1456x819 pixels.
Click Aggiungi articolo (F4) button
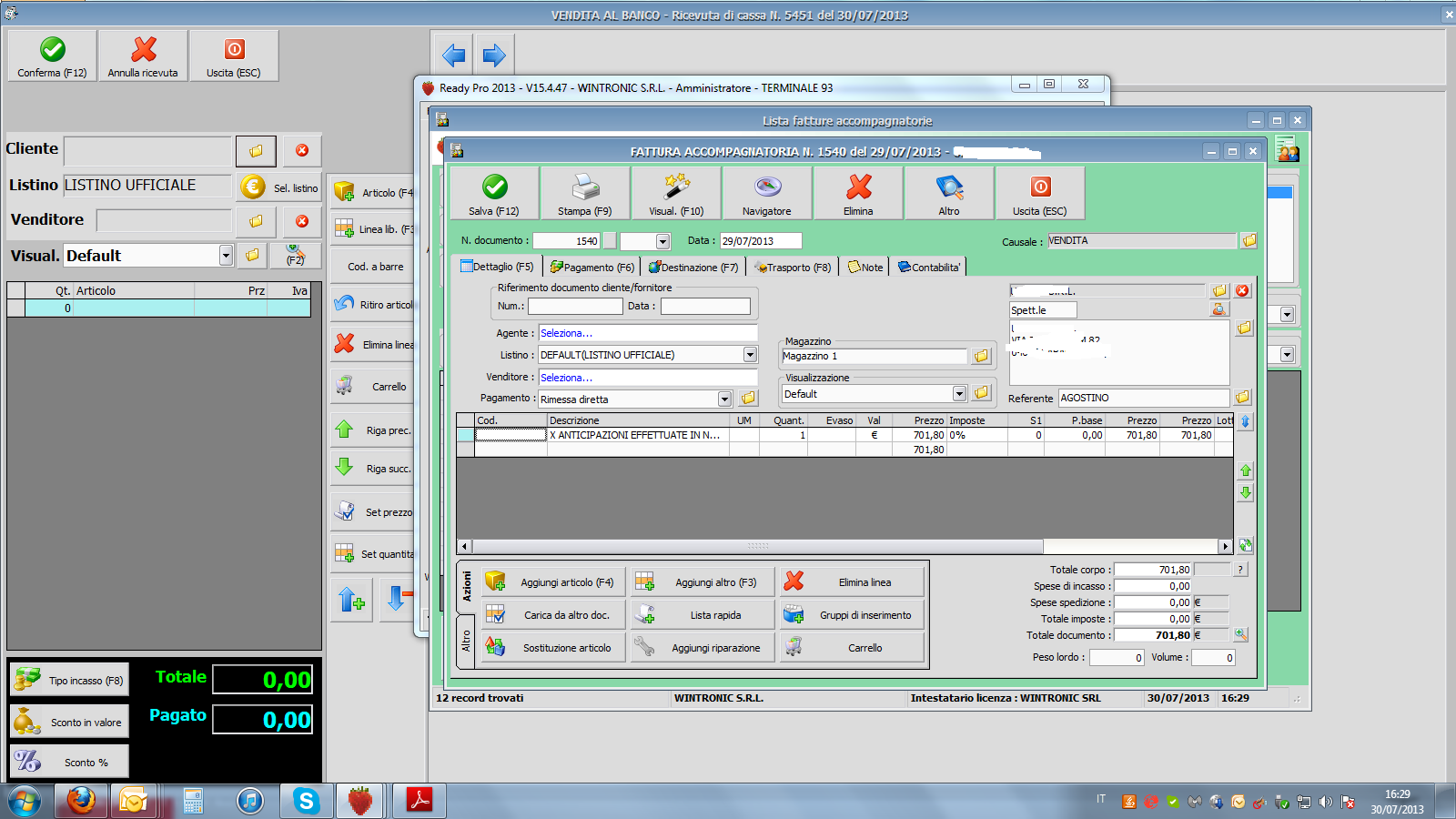pos(553,582)
